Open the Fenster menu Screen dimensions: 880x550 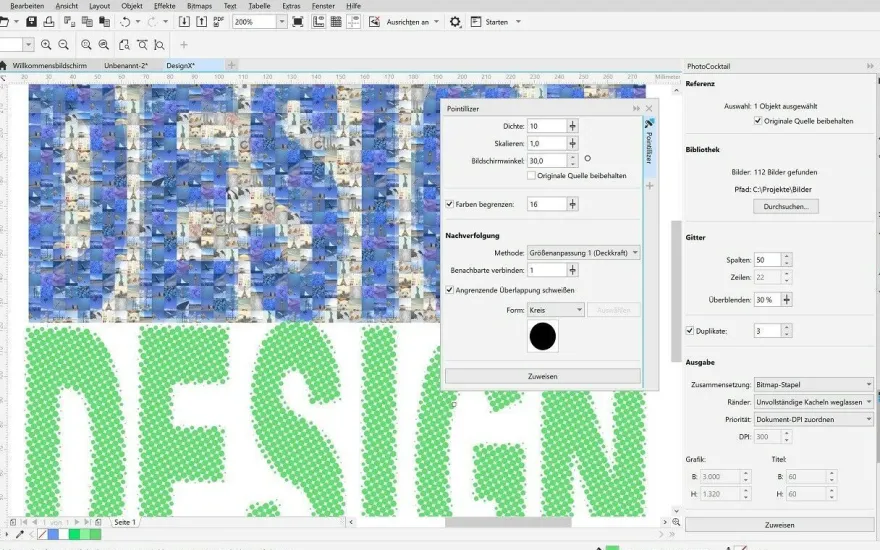tap(323, 6)
